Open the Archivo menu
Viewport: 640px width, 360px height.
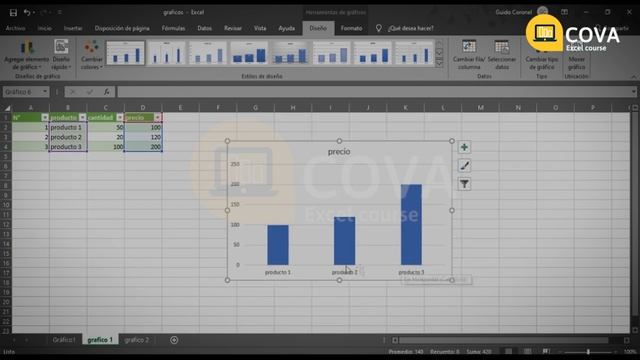(16, 28)
